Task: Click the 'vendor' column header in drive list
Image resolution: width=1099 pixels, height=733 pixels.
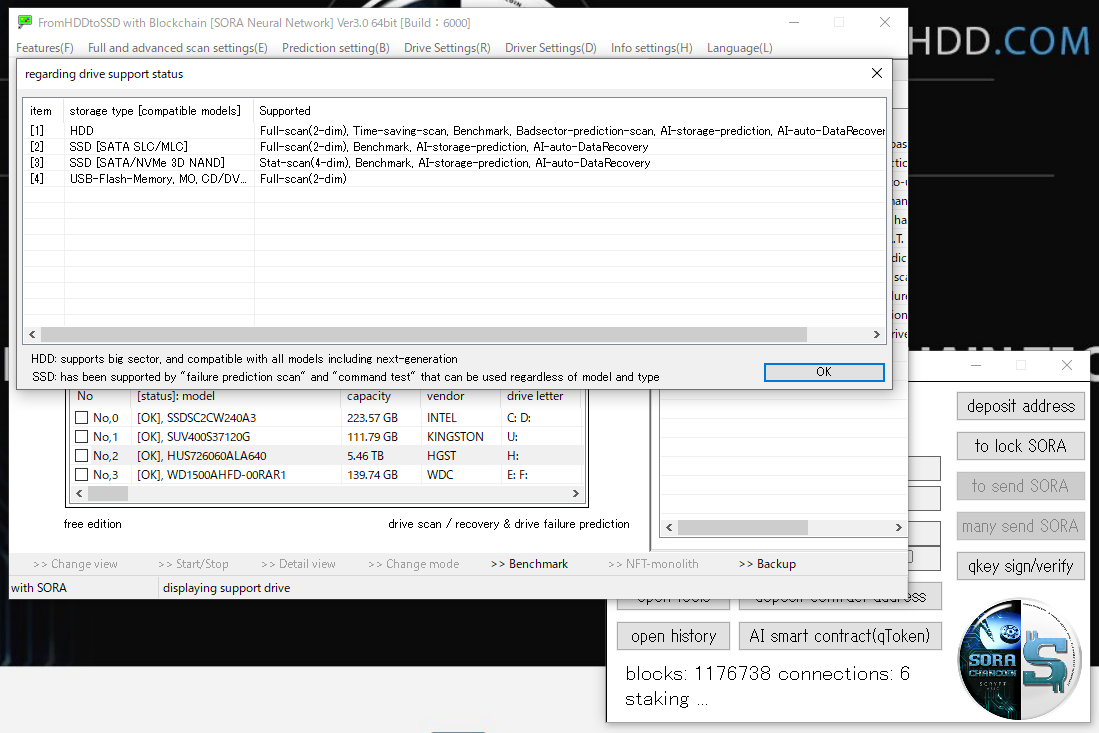Action: [460, 397]
